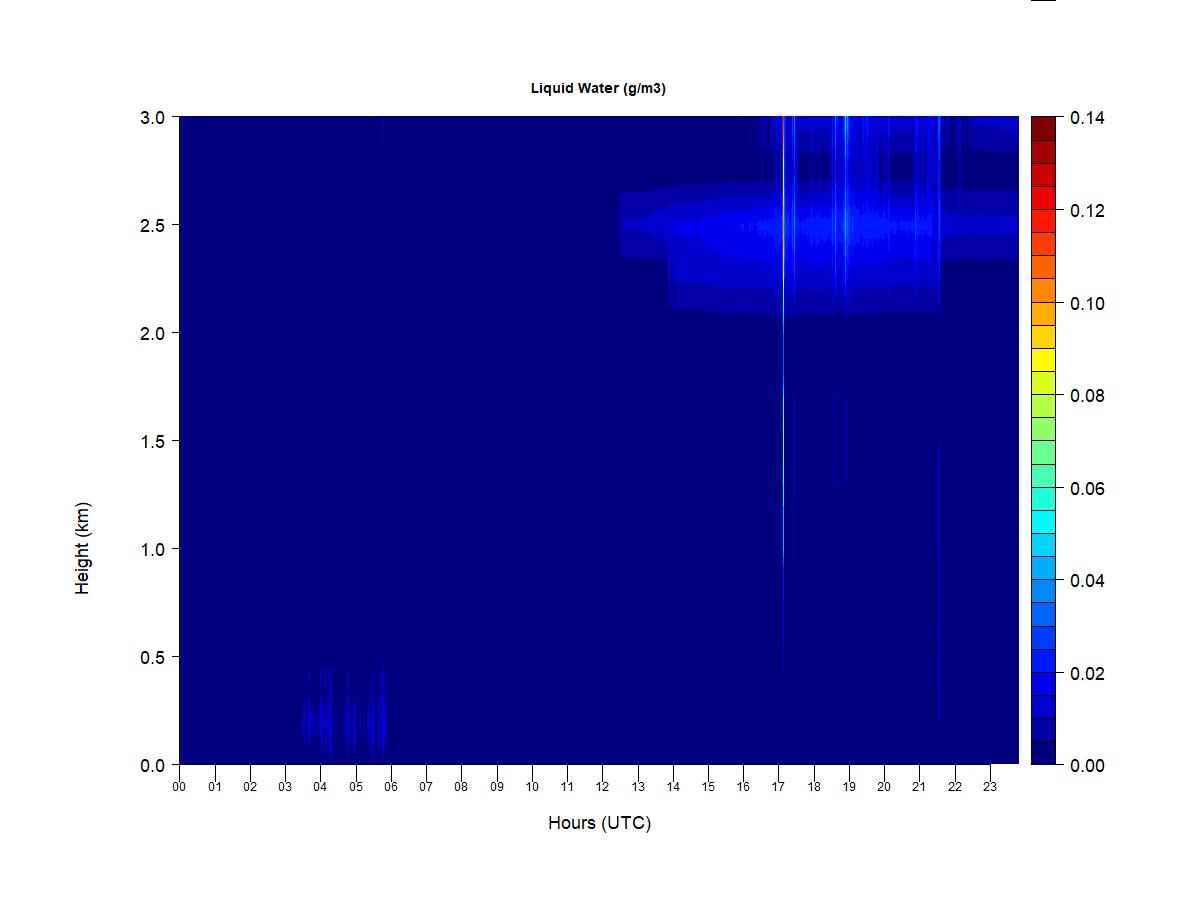This screenshot has height=900, width=1200.
Task: Click the cyan colorbar segment near 0.05
Action: (x=1043, y=522)
